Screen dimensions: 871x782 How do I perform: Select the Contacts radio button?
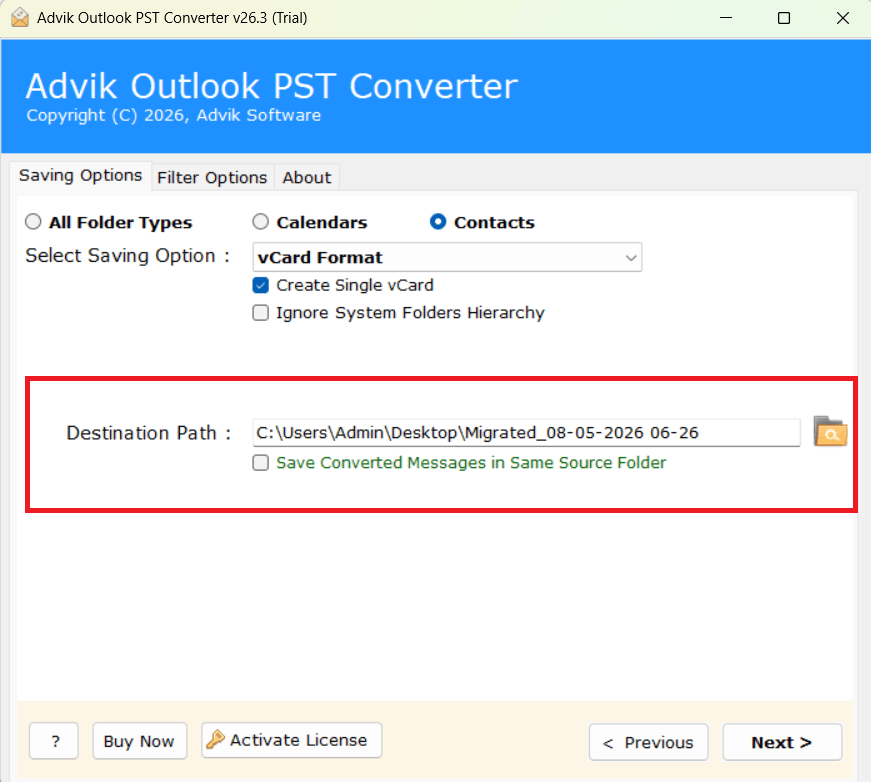click(438, 222)
